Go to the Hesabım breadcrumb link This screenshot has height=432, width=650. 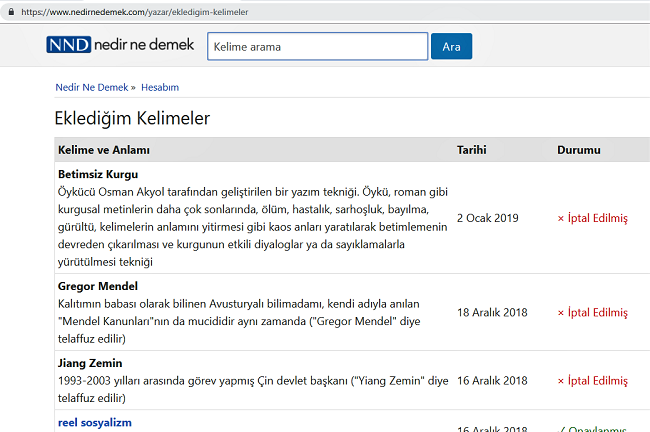pyautogui.click(x=160, y=87)
